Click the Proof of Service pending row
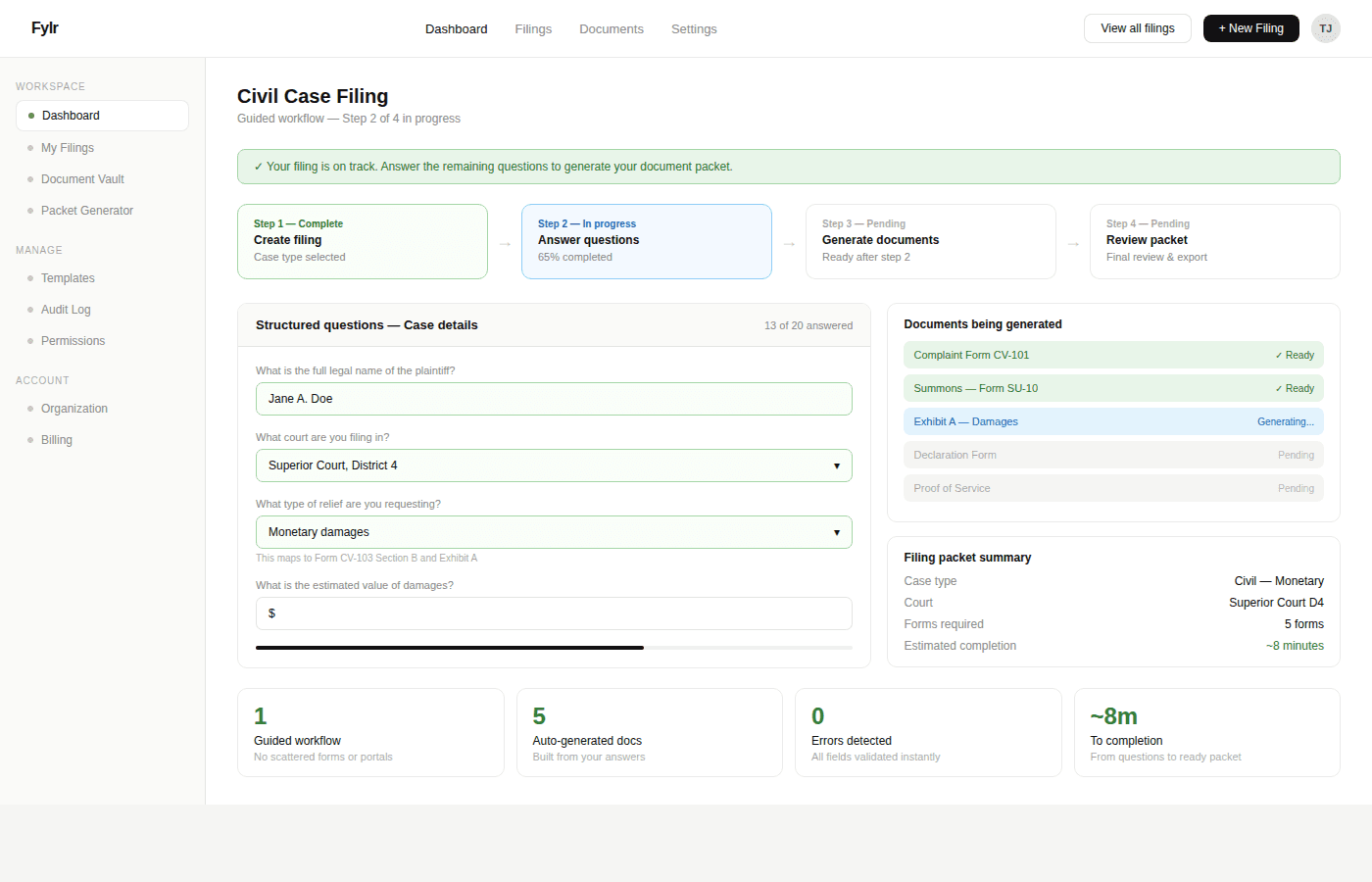Screen dimensions: 1372x882 click(1113, 488)
